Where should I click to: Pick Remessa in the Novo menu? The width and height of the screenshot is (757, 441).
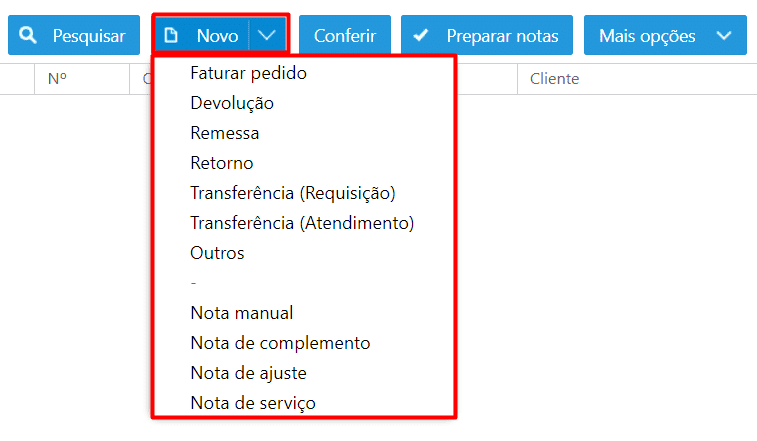pyautogui.click(x=224, y=133)
